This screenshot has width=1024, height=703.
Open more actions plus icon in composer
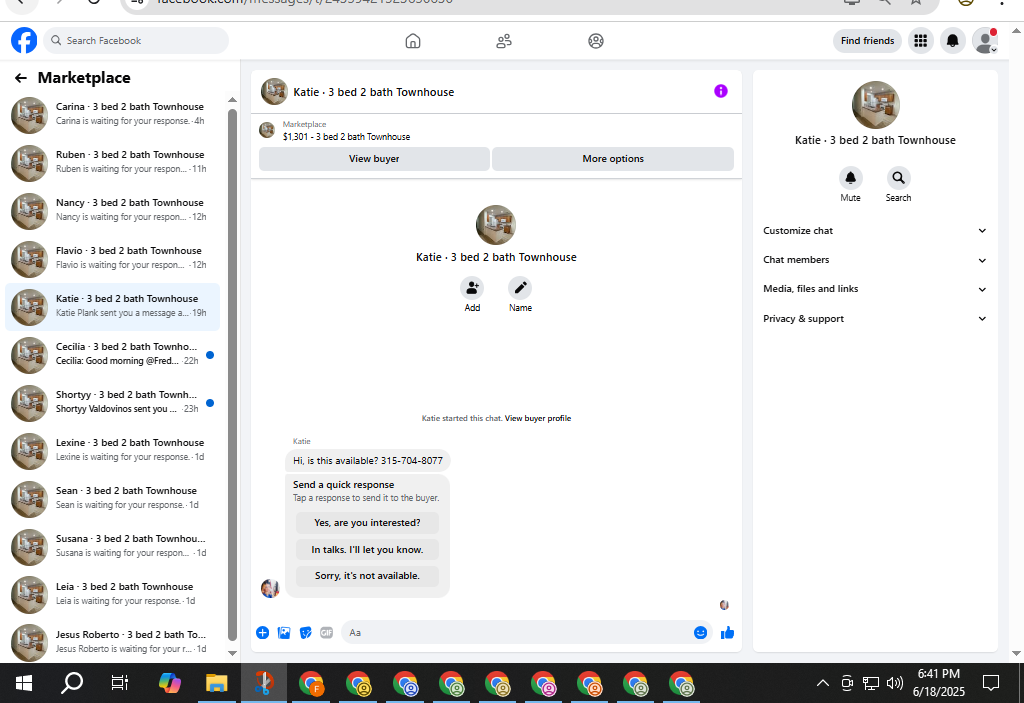(263, 632)
